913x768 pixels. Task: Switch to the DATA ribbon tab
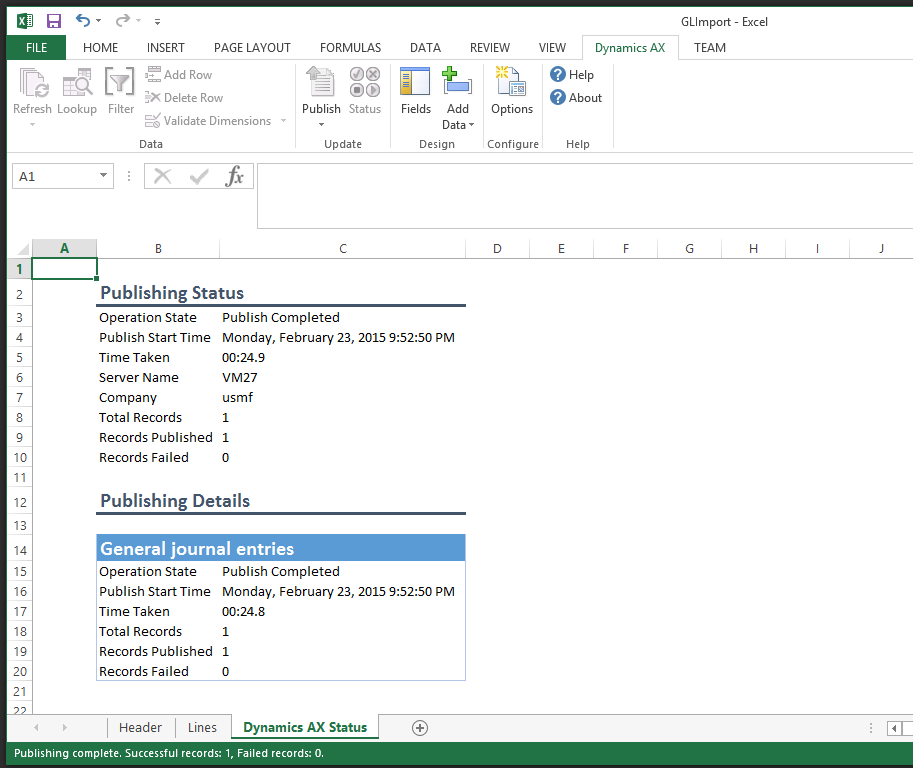(x=425, y=48)
